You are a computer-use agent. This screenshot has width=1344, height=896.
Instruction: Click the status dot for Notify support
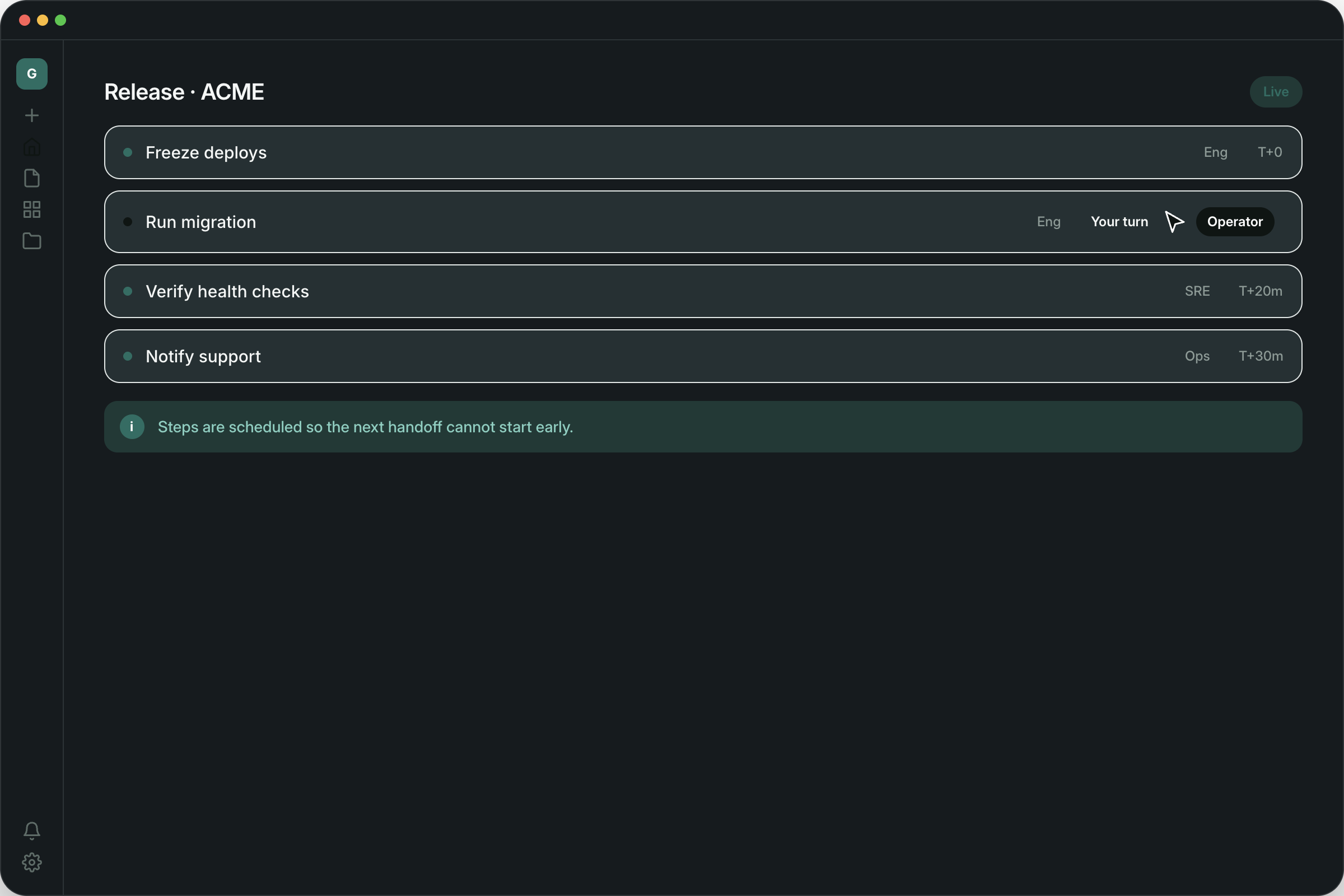[128, 356]
